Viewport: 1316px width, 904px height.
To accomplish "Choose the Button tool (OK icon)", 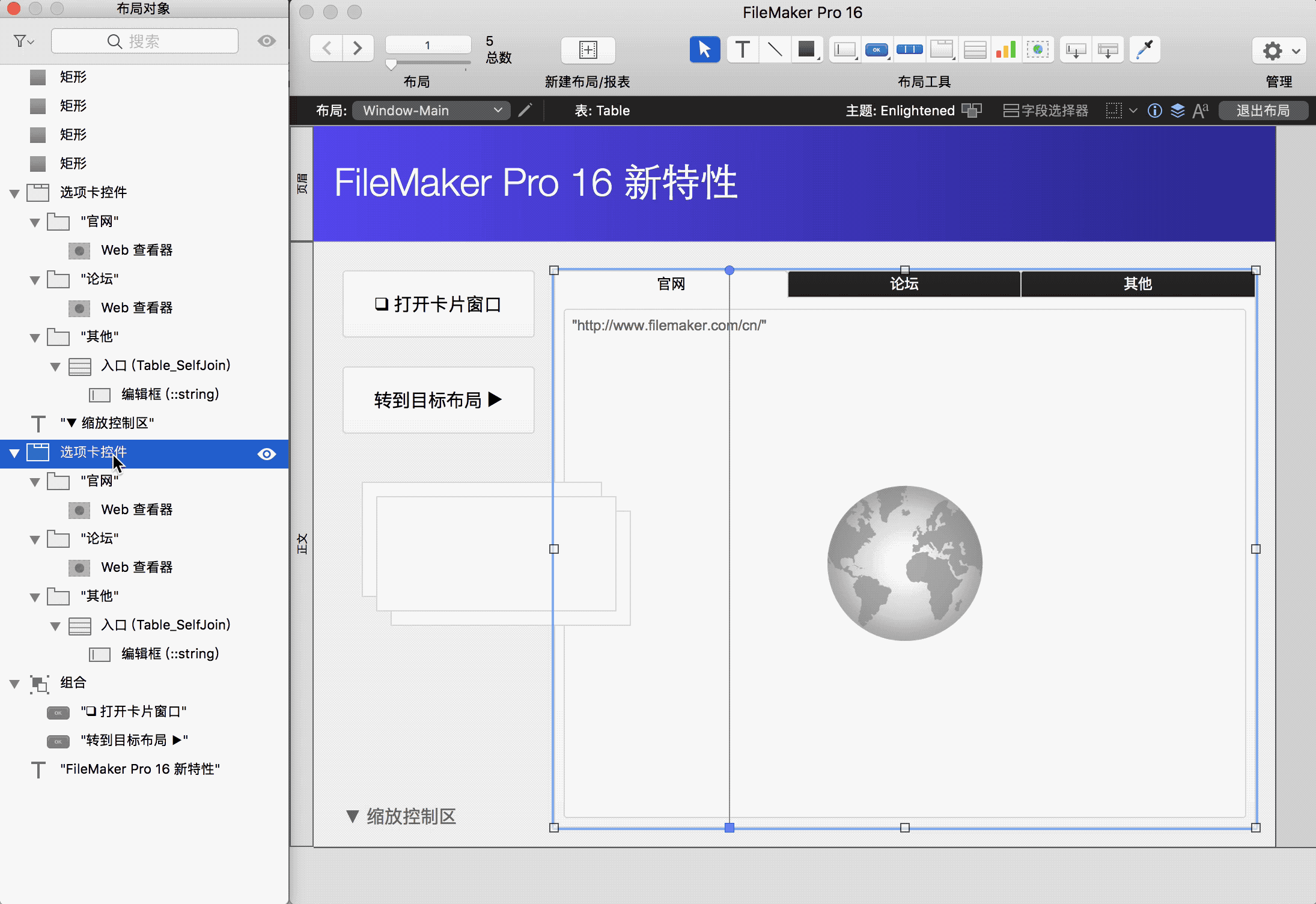I will click(x=876, y=50).
